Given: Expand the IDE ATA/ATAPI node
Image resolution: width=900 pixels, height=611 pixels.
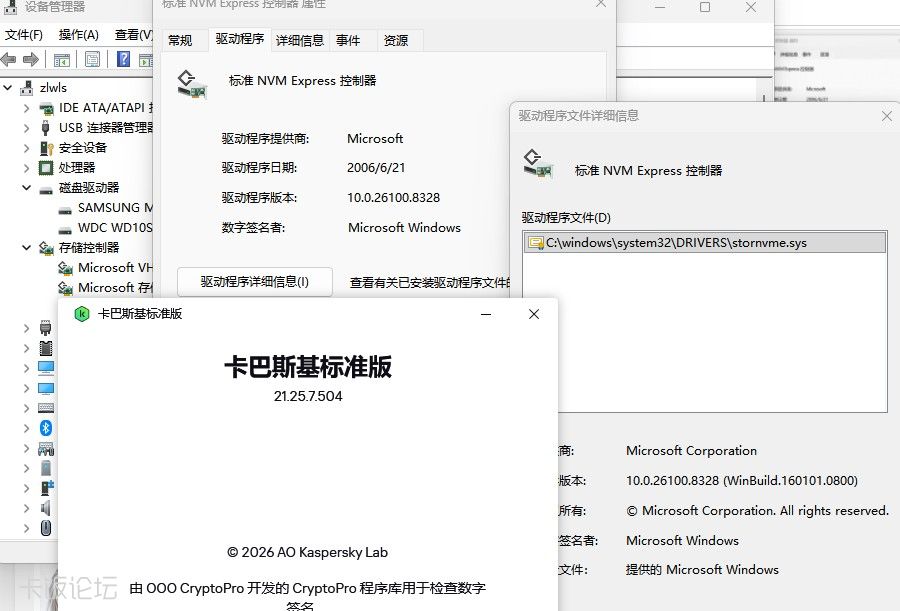Looking at the screenshot, I should pyautogui.click(x=26, y=108).
